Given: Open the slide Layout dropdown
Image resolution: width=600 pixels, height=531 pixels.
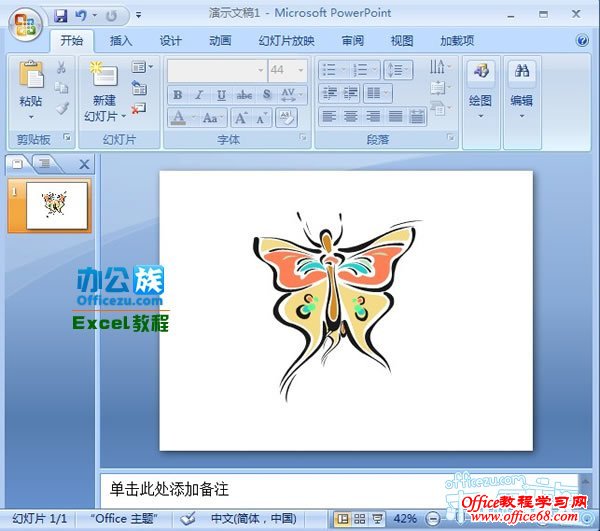Looking at the screenshot, I should point(142,67).
